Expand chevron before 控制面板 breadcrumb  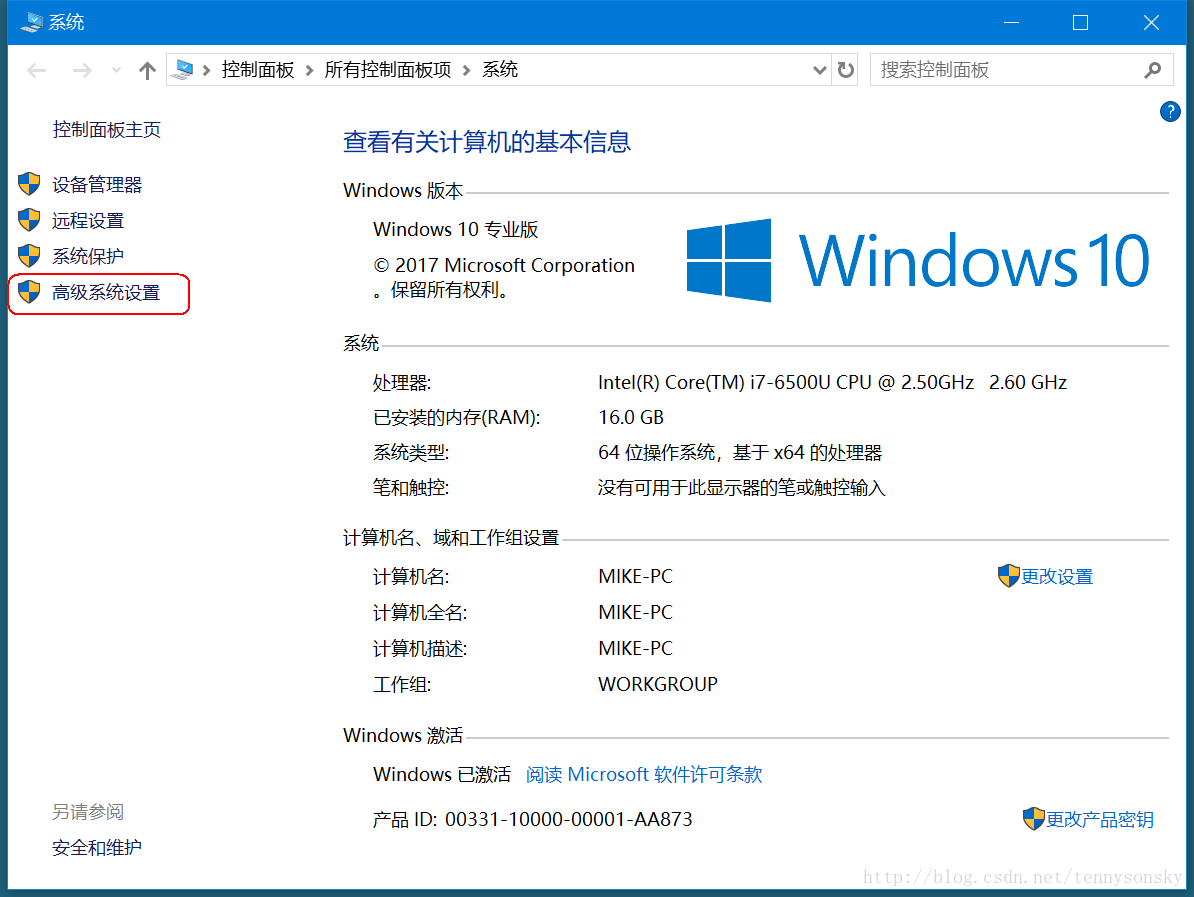pyautogui.click(x=206, y=71)
